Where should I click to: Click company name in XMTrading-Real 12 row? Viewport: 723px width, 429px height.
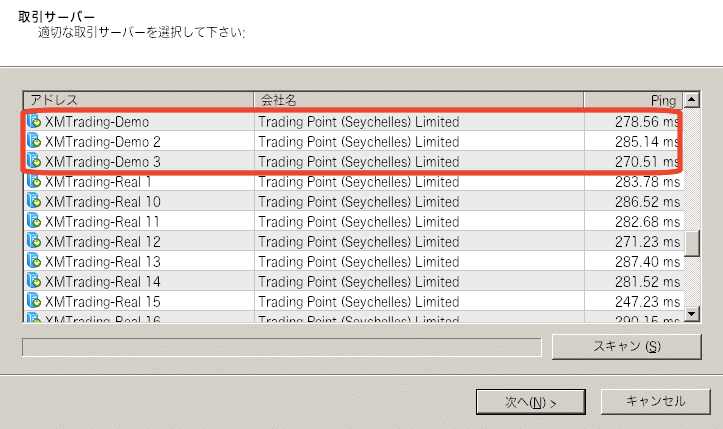tap(359, 242)
